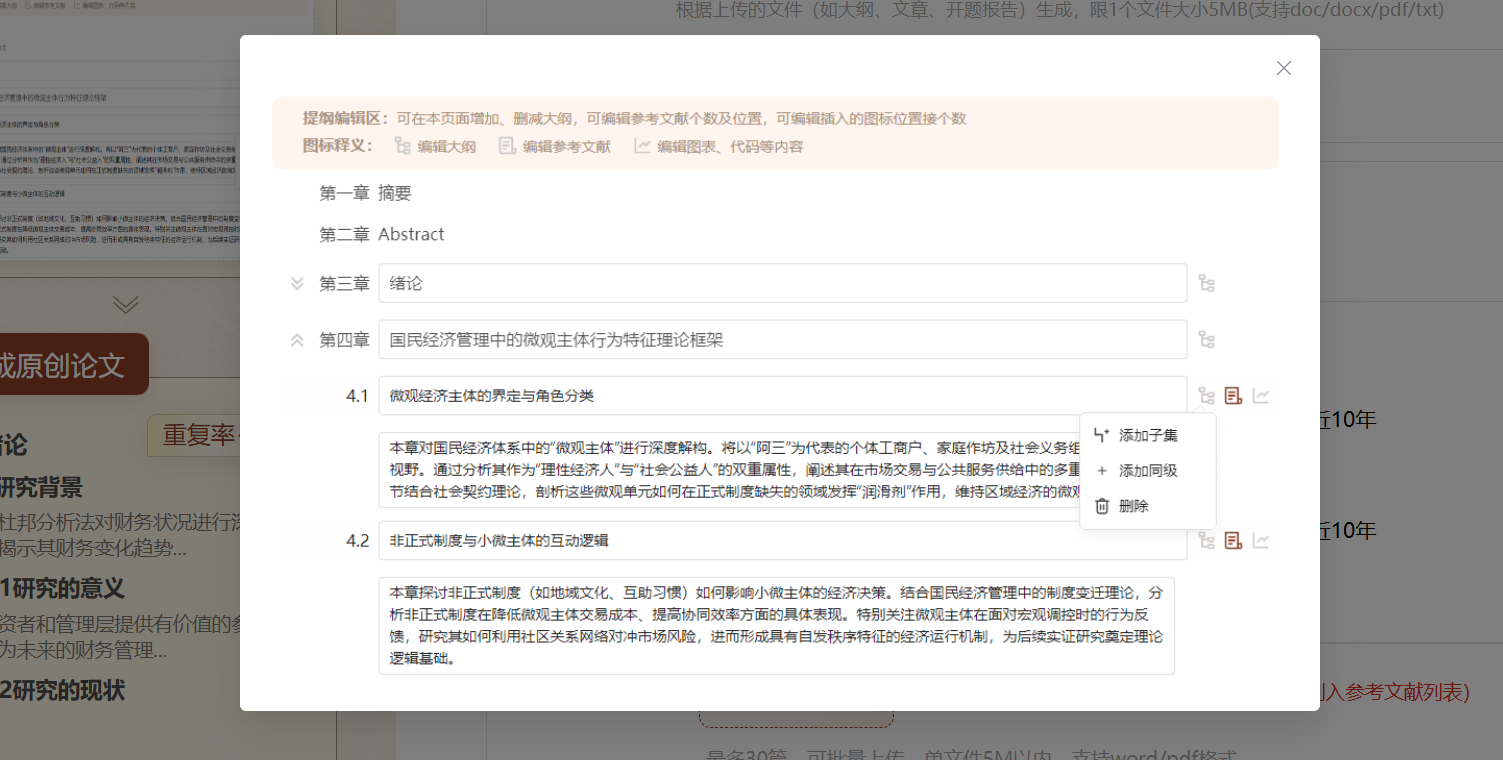Screen dimensions: 1503x760
Task: Click 编辑图表、代码等内容 legend icon in the hint bar
Action: click(x=643, y=146)
